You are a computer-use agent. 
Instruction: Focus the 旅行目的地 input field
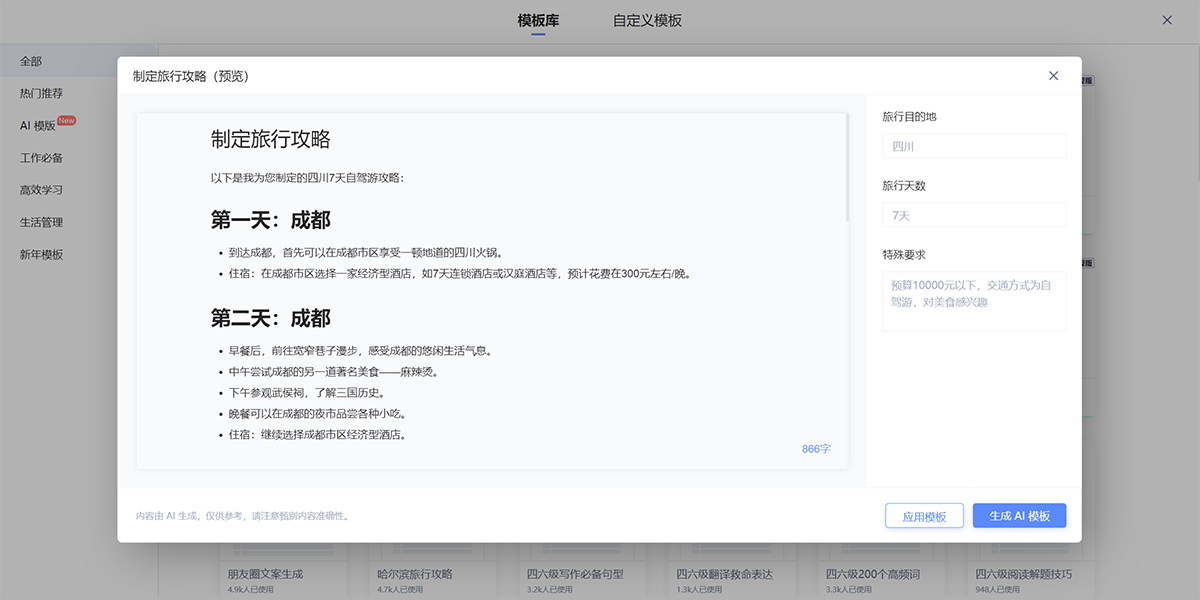tap(974, 147)
